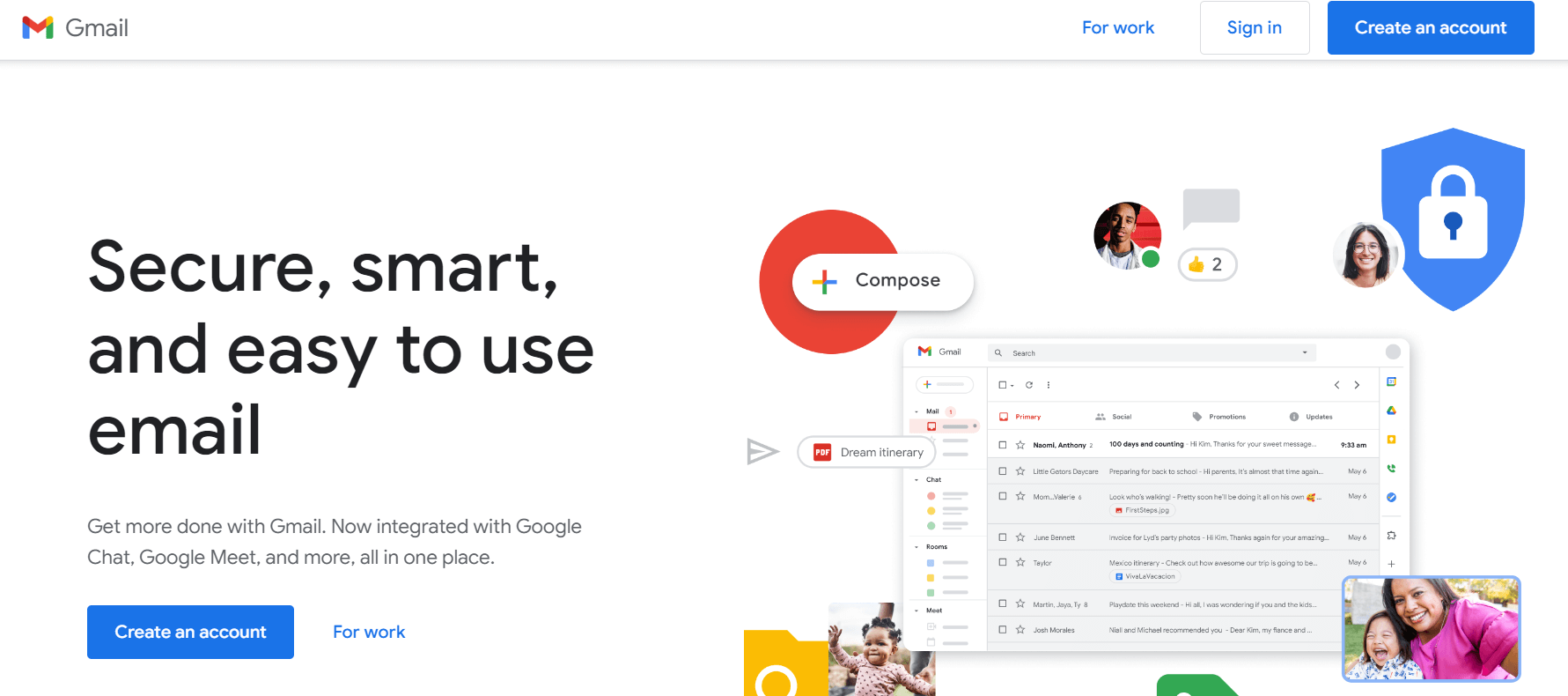The width and height of the screenshot is (1568, 696).
Task: Click 'Playdate this weekend' email subject
Action: [x=1144, y=604]
